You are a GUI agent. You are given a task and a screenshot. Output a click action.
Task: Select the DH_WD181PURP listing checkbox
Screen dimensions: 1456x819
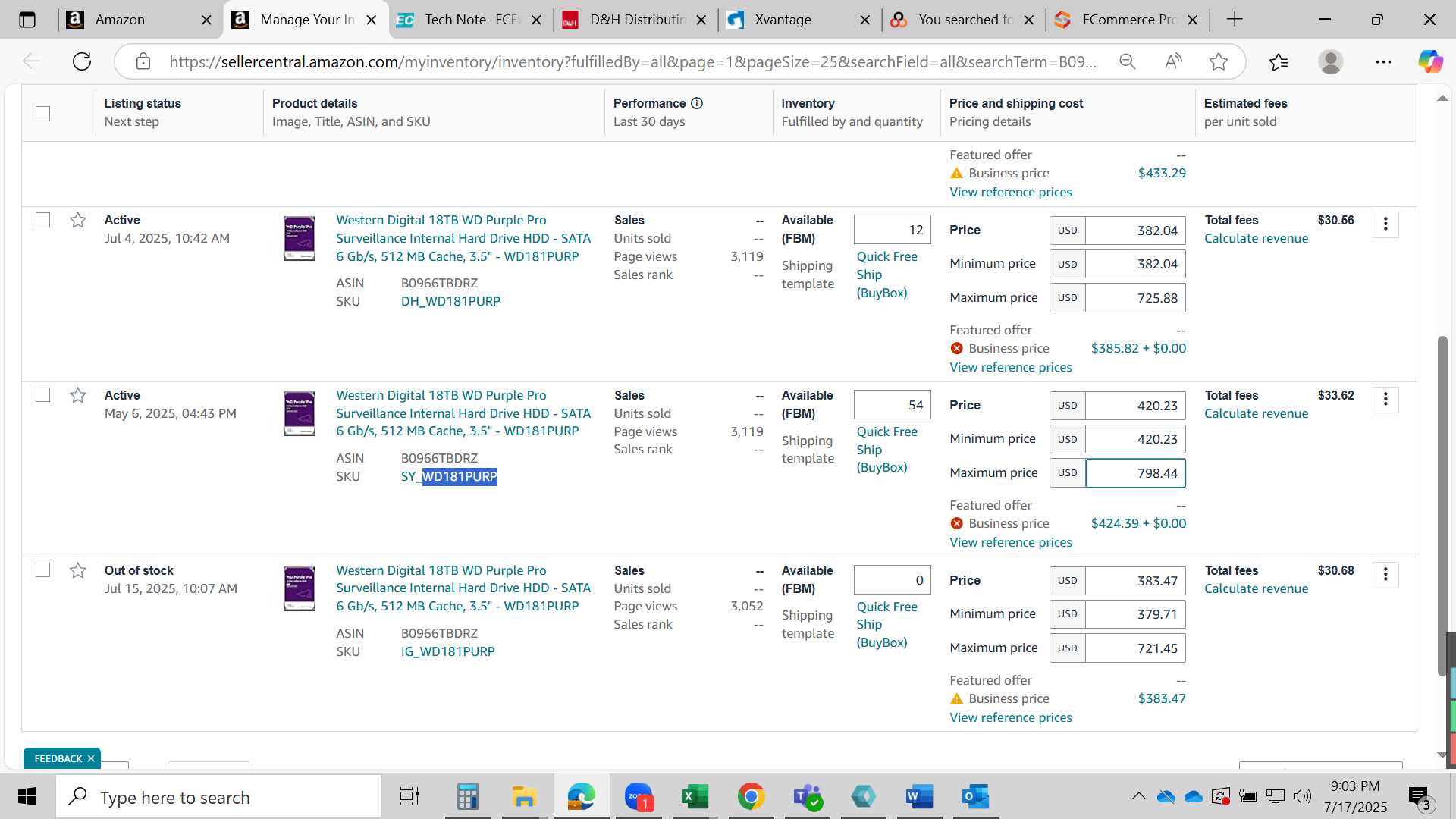click(x=43, y=220)
